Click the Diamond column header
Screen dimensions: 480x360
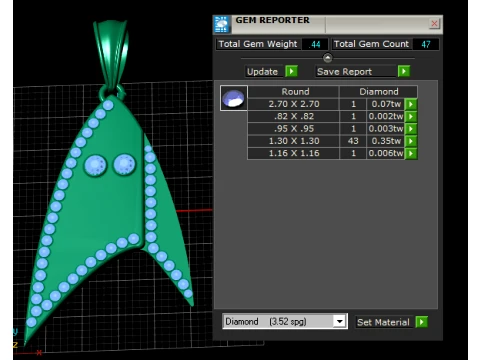(x=378, y=92)
